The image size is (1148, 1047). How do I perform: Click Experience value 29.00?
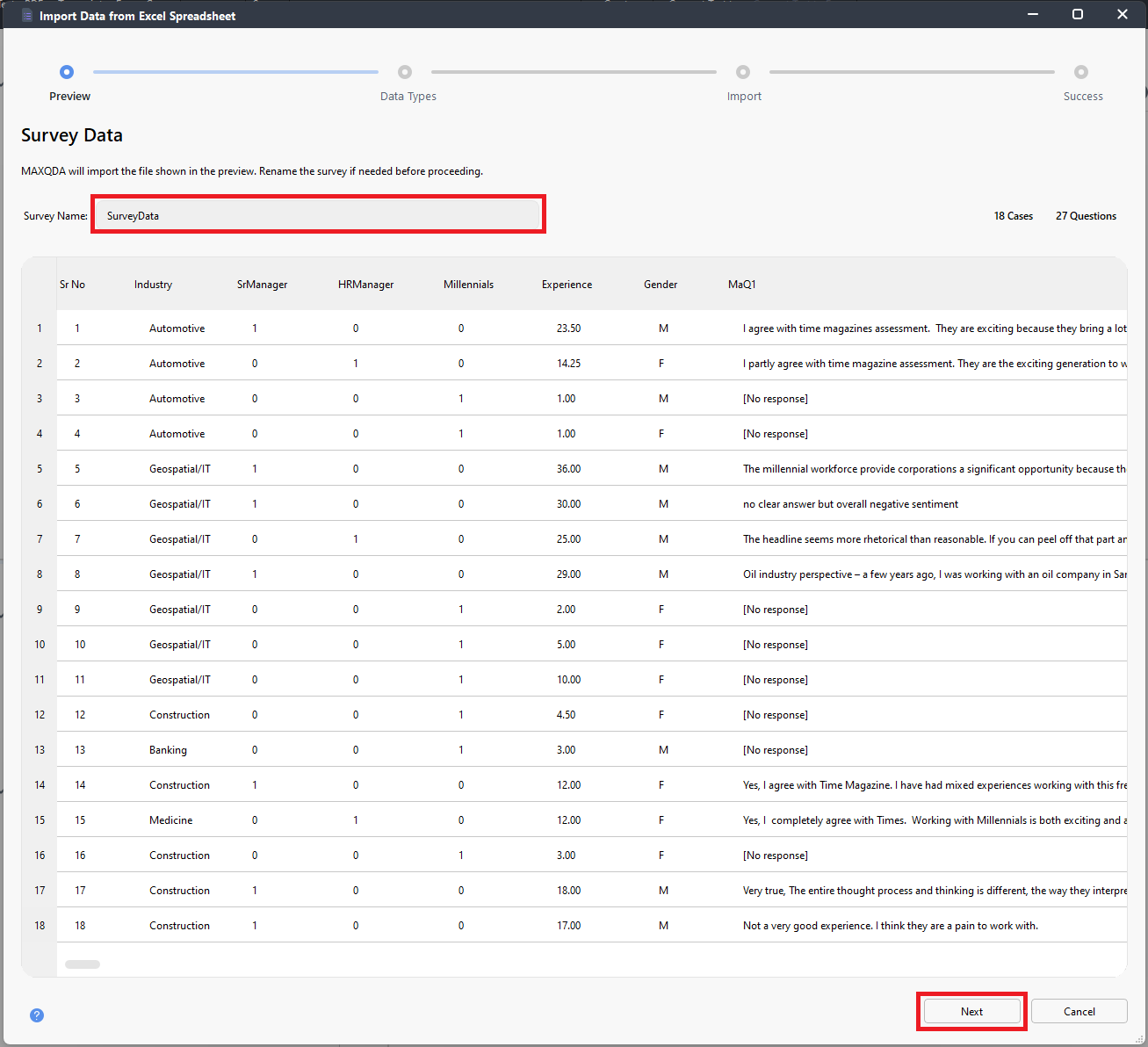(568, 574)
